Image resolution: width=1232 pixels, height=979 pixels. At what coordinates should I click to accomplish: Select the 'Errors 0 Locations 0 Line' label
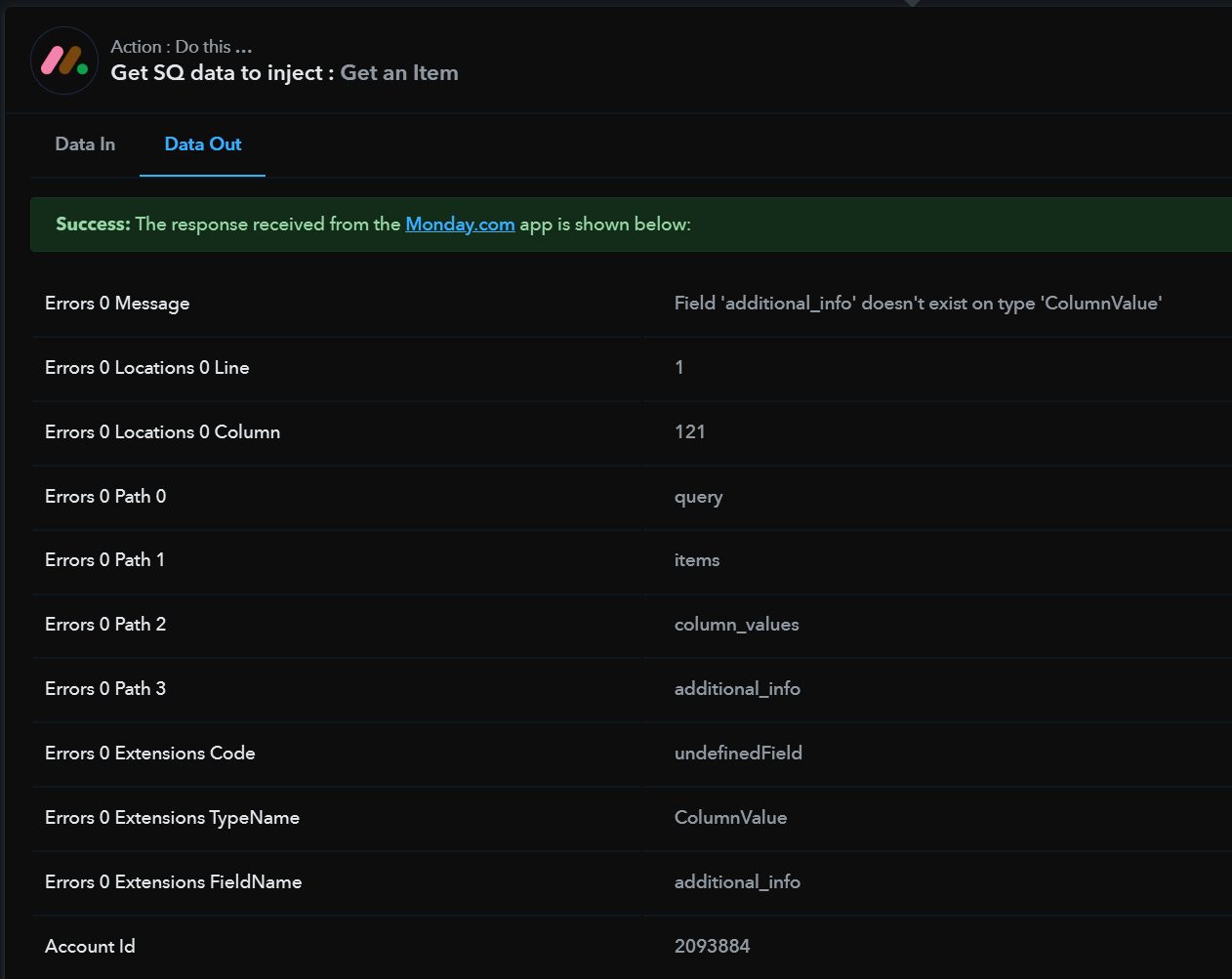(146, 368)
